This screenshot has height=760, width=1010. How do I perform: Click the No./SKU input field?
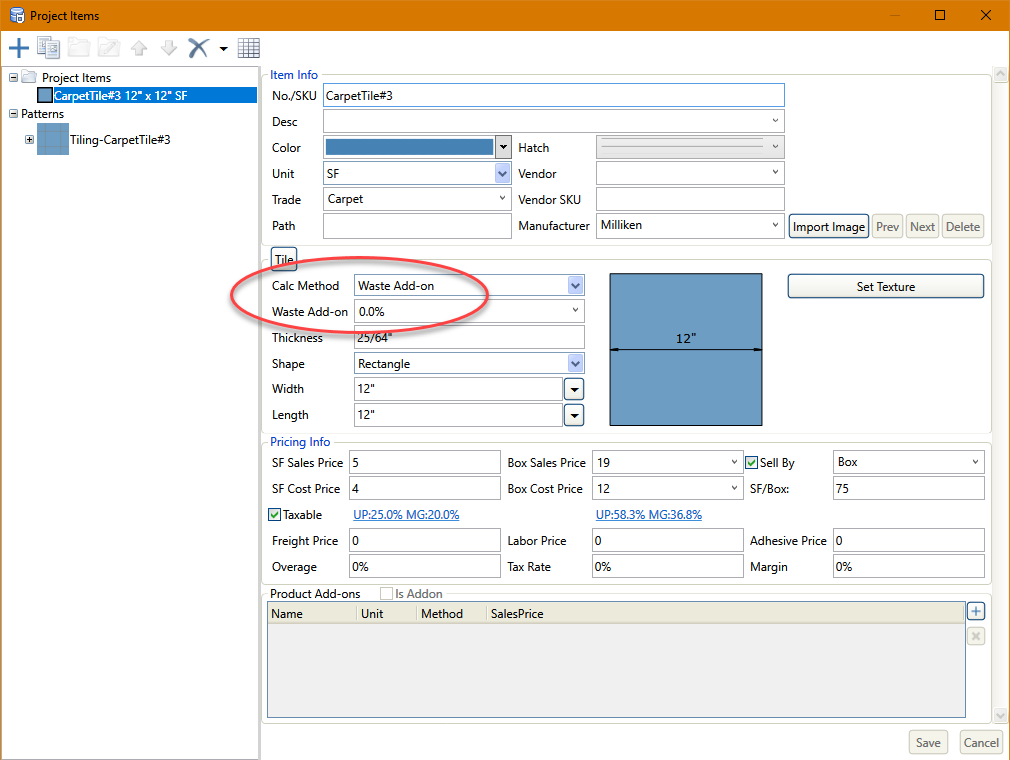[x=553, y=95]
